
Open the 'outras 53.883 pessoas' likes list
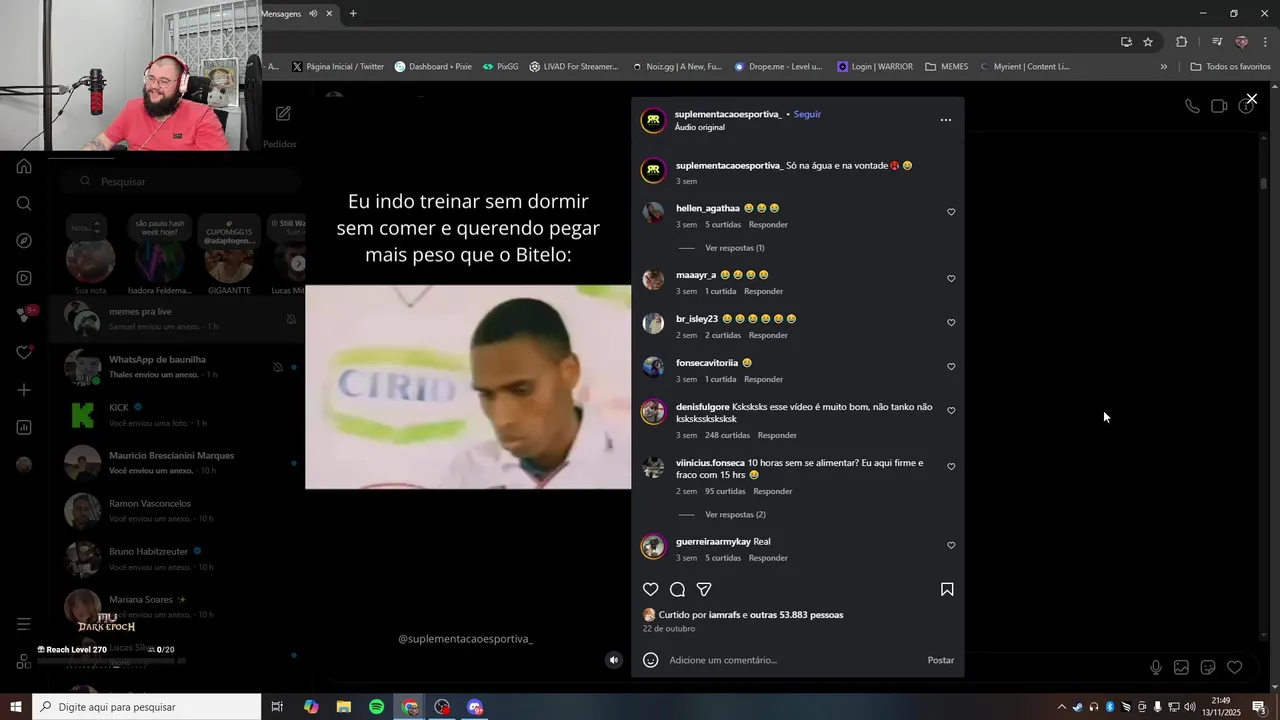796,615
